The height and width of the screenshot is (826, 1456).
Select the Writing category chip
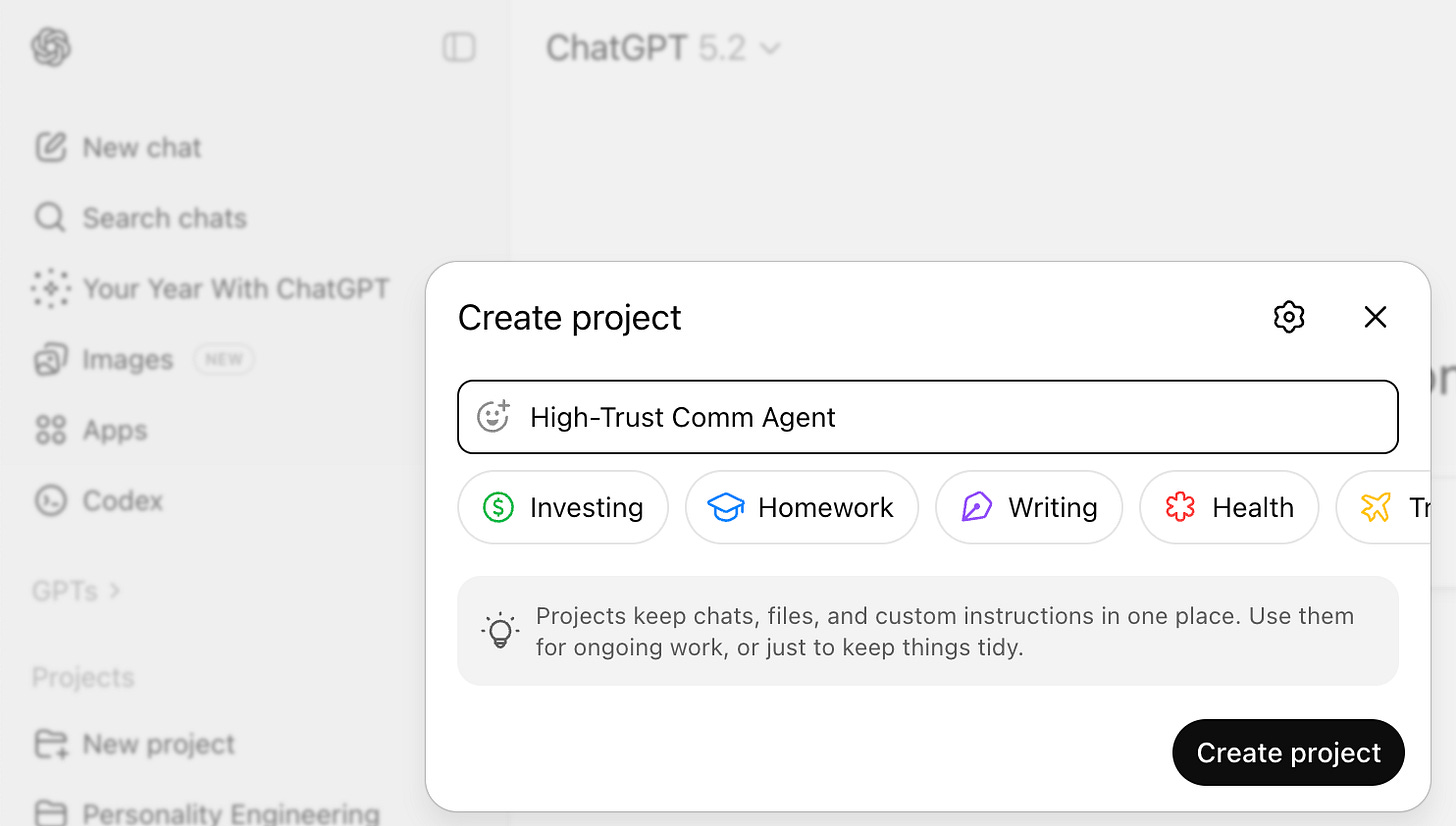pyautogui.click(x=1028, y=507)
